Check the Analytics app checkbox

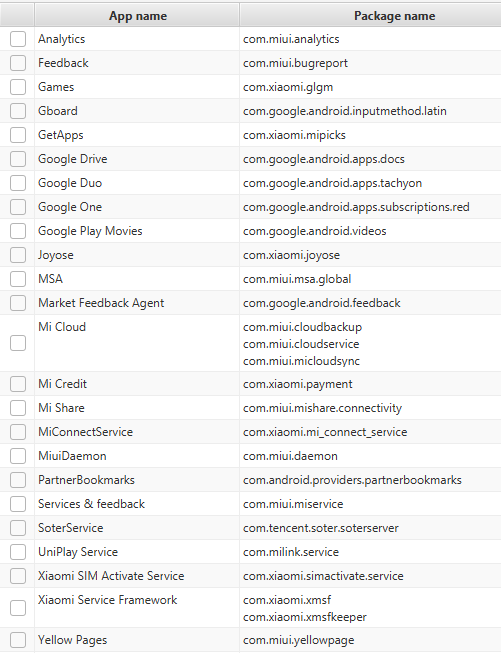tap(18, 39)
